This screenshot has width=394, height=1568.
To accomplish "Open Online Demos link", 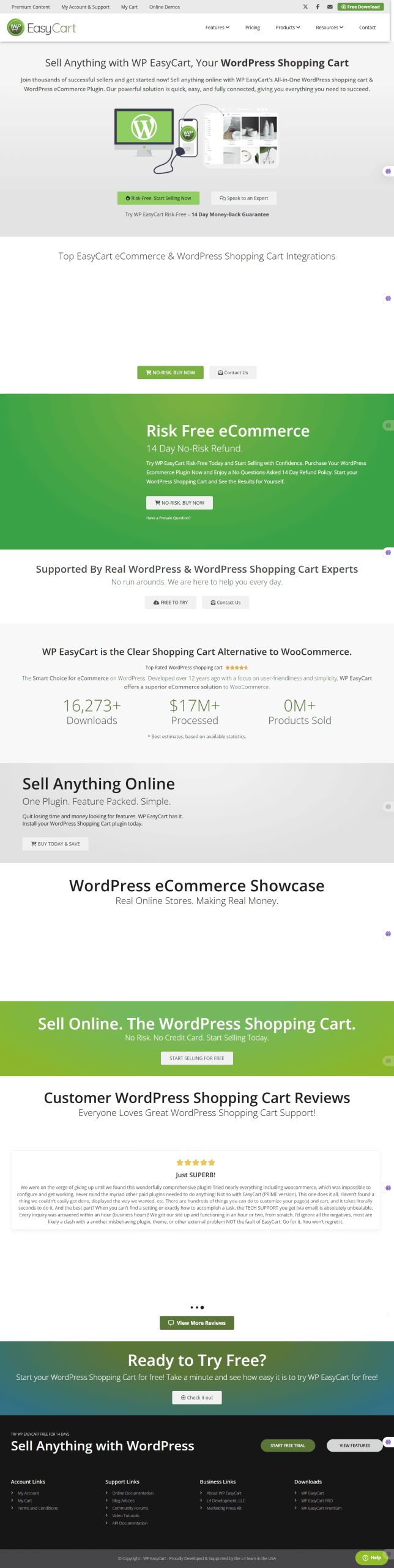I will pyautogui.click(x=165, y=7).
